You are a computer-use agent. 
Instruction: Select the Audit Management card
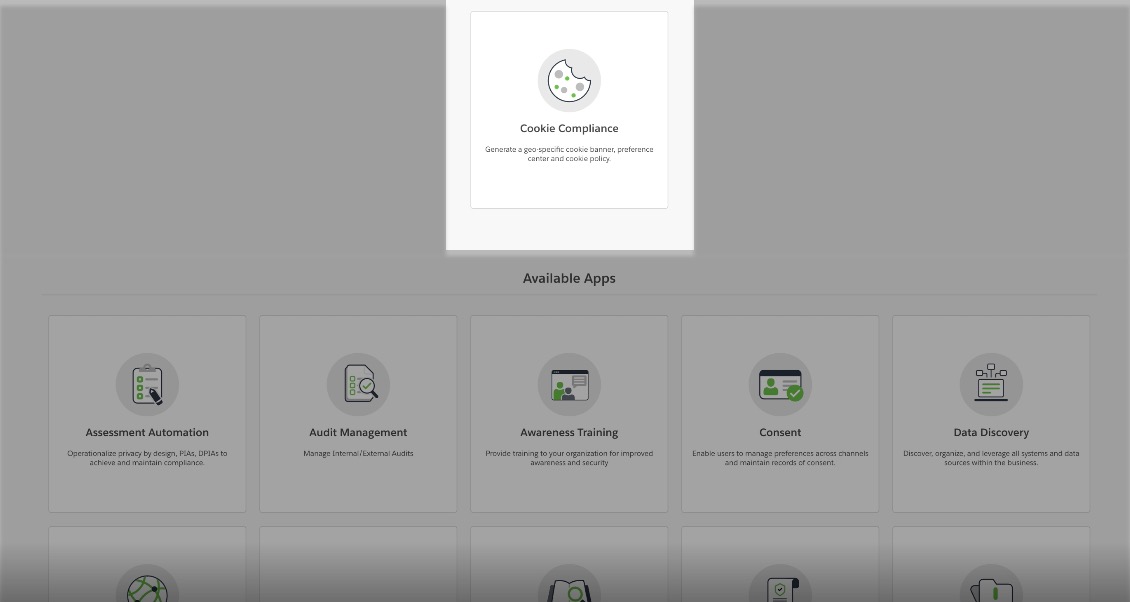tap(358, 414)
